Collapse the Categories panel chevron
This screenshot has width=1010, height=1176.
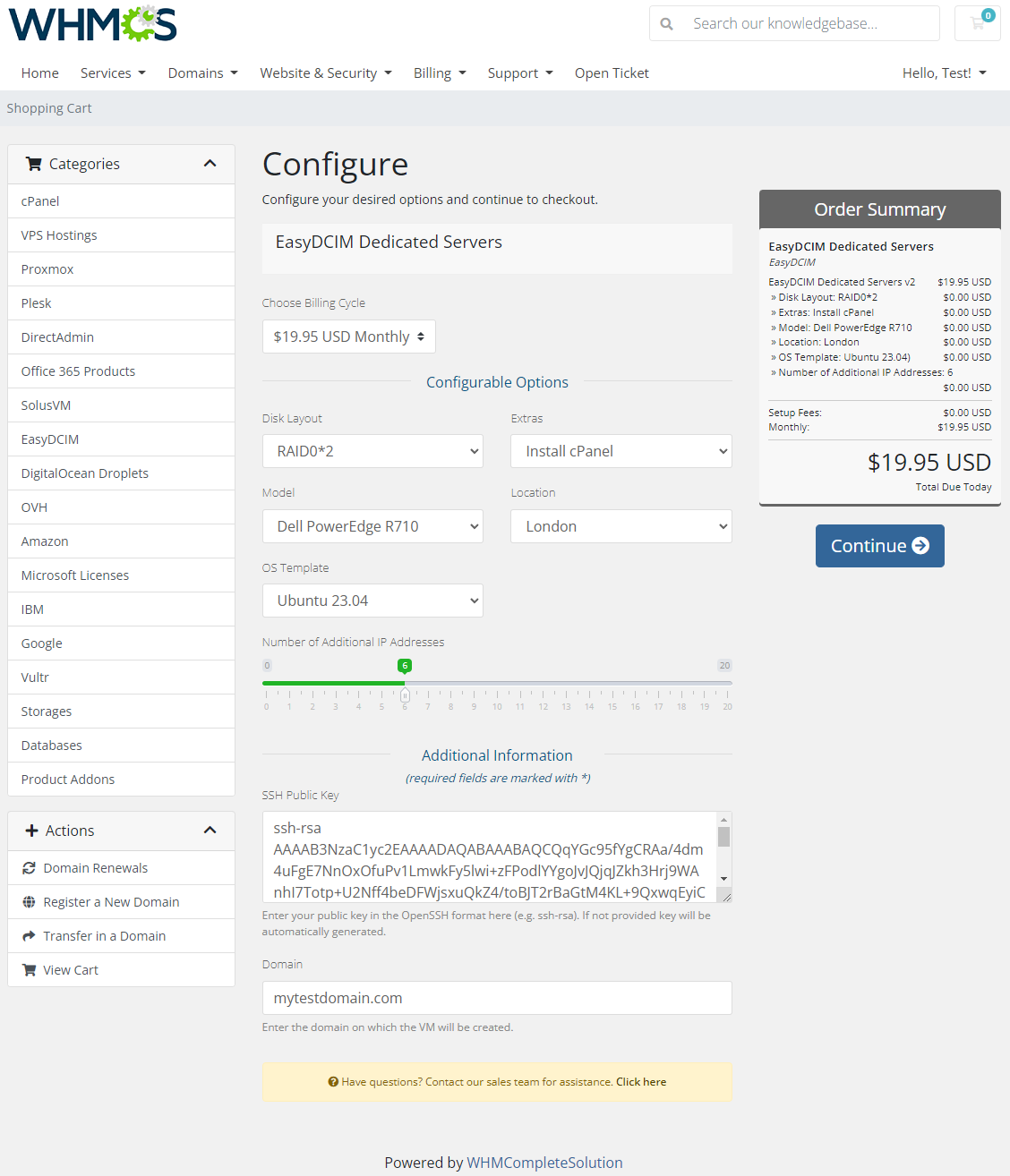[210, 163]
